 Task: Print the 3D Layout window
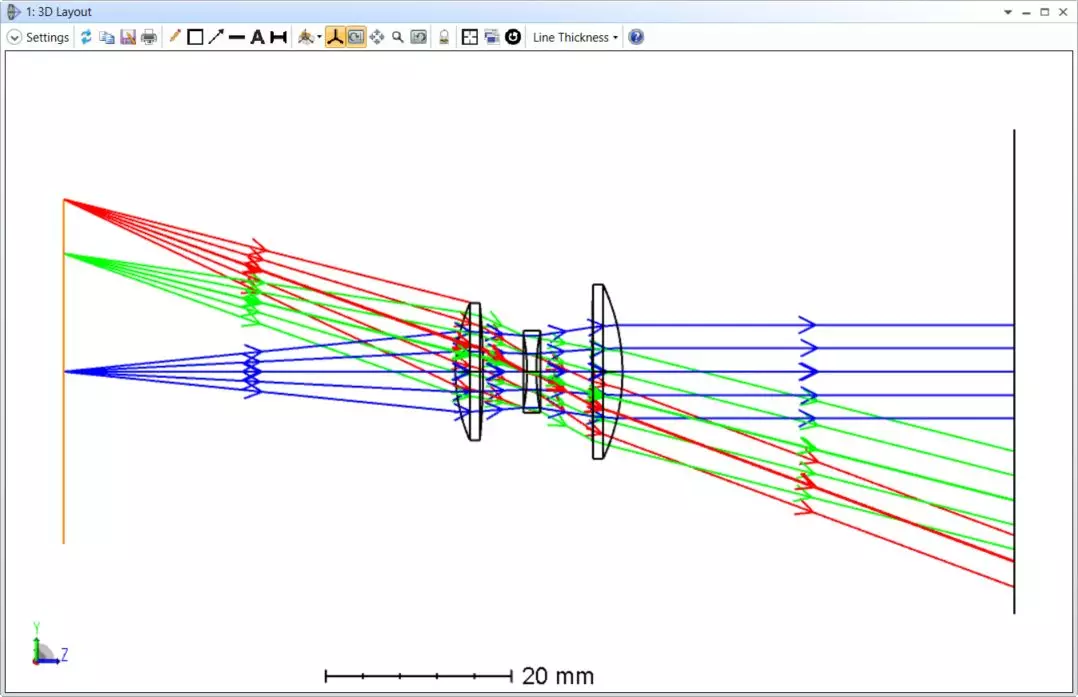click(x=149, y=37)
